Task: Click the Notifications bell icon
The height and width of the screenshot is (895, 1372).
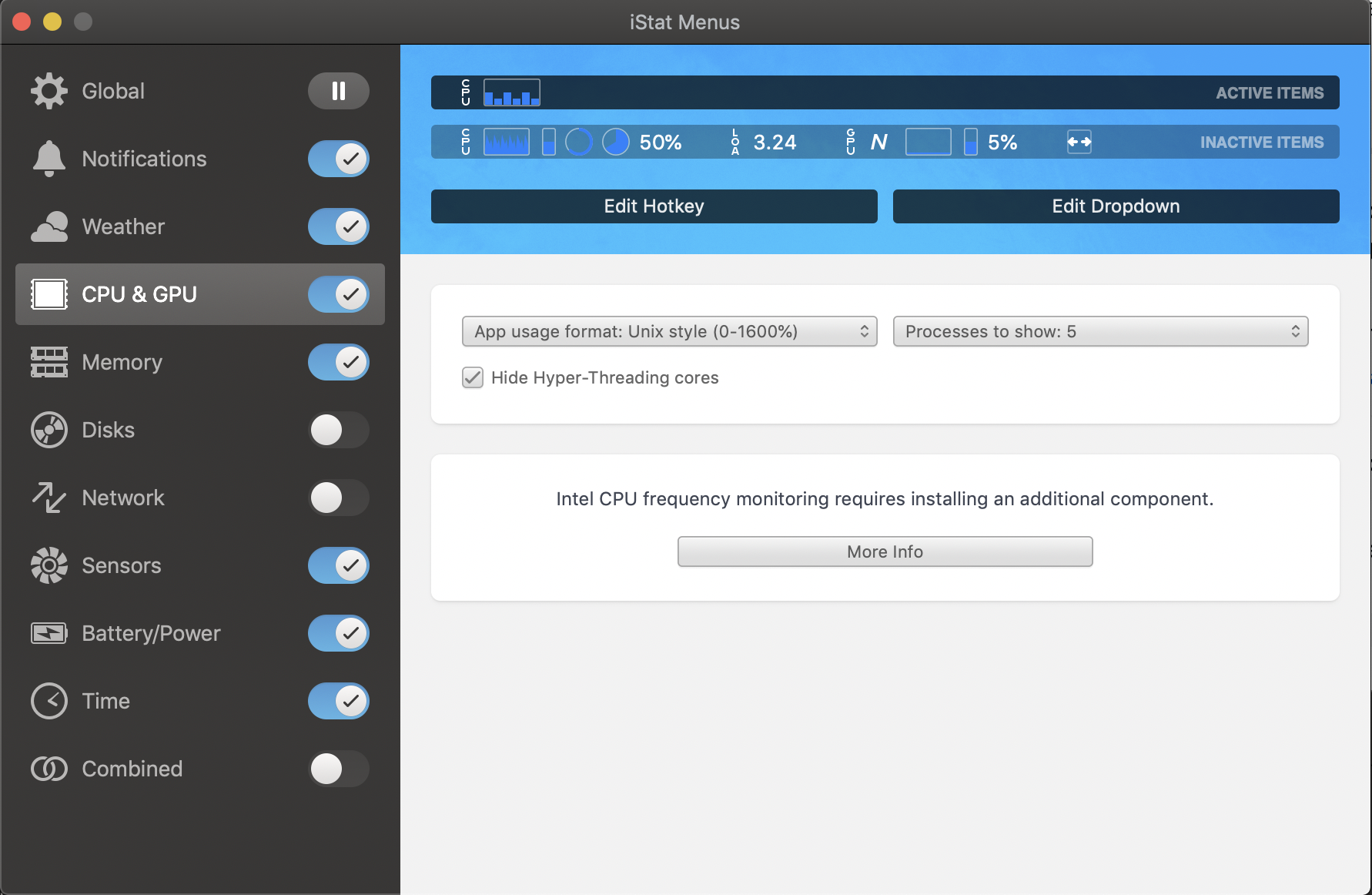Action: (x=49, y=159)
